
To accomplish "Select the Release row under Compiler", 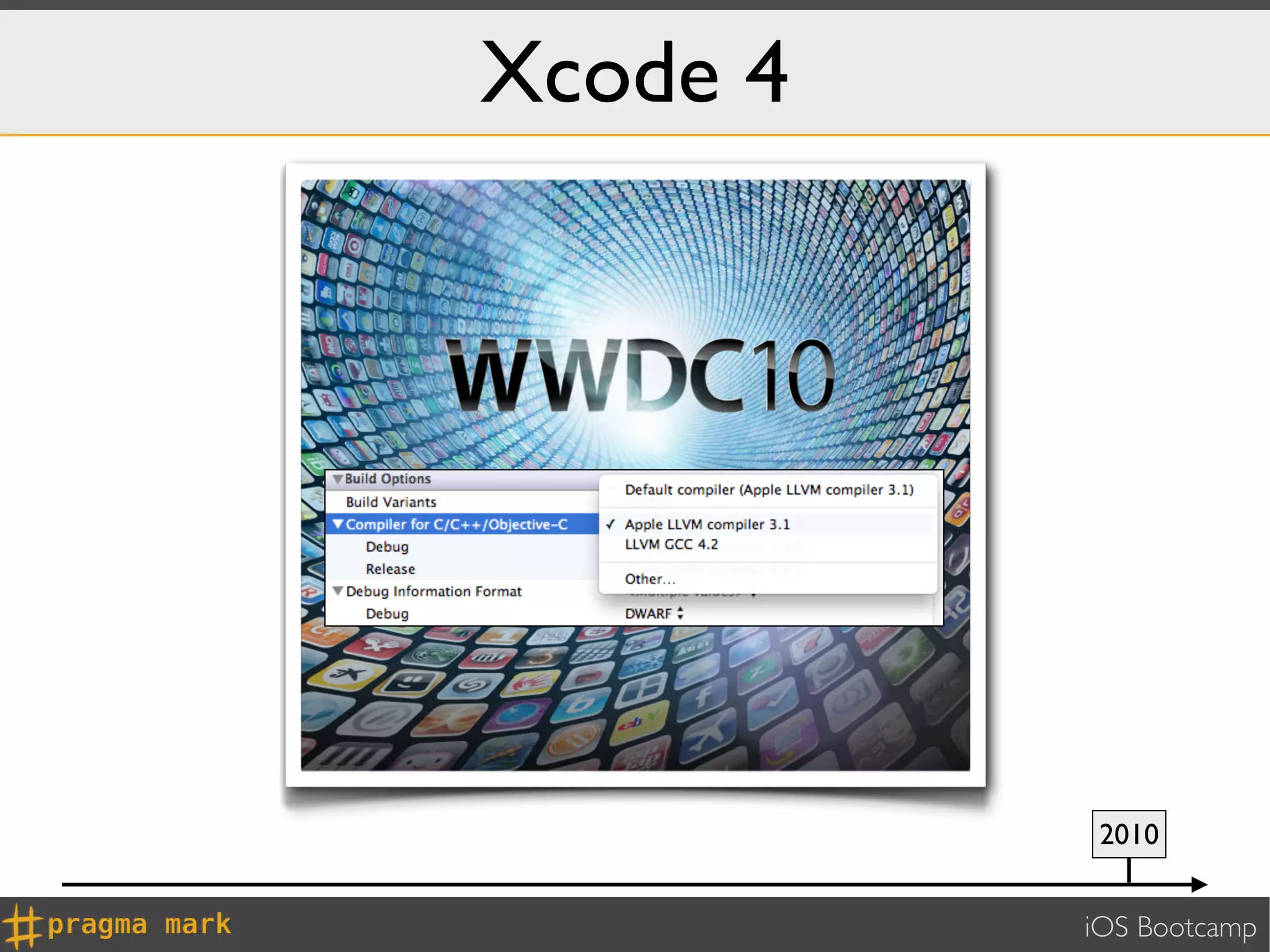I will click(462, 569).
